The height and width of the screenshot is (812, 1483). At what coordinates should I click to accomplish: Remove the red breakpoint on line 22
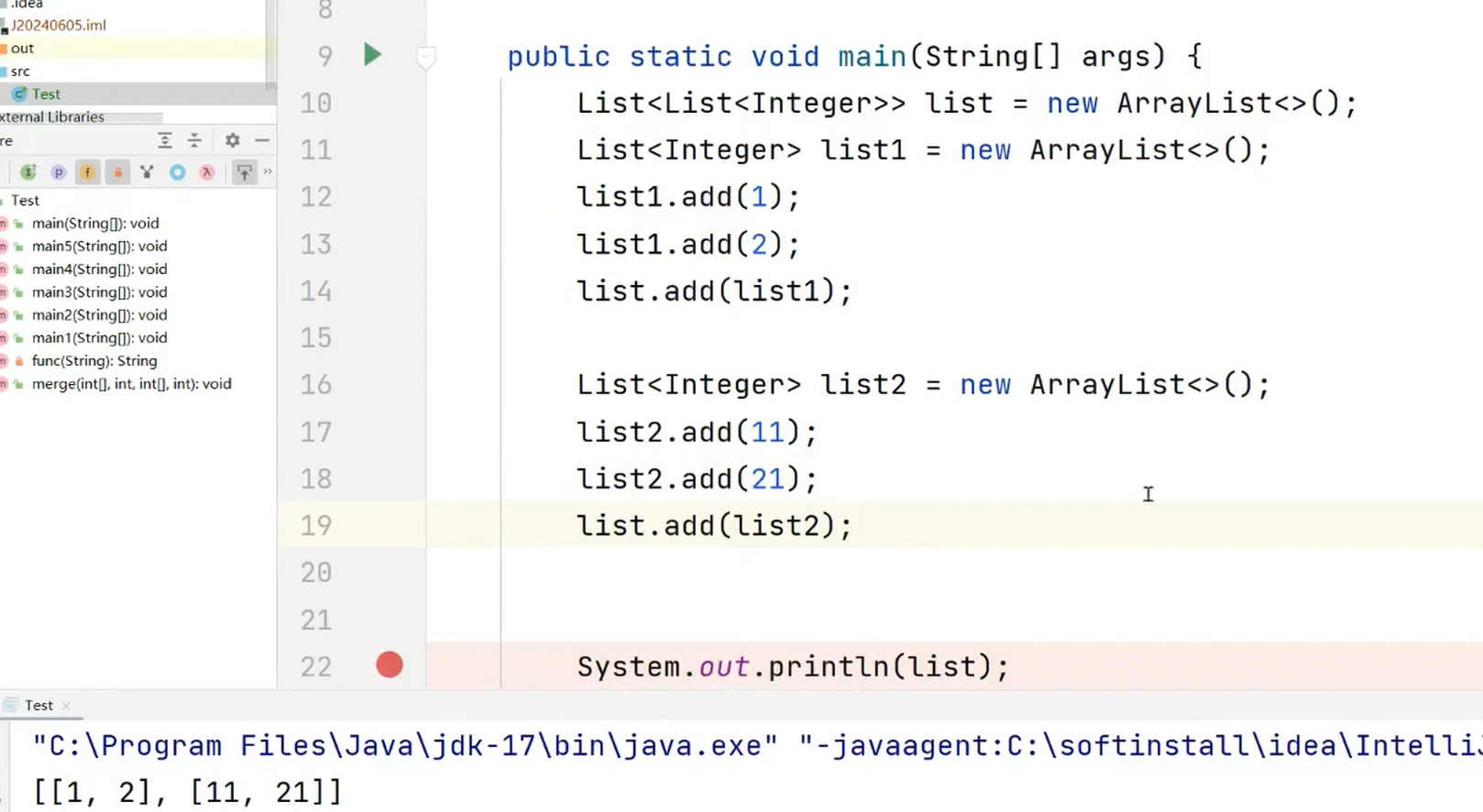(x=390, y=664)
